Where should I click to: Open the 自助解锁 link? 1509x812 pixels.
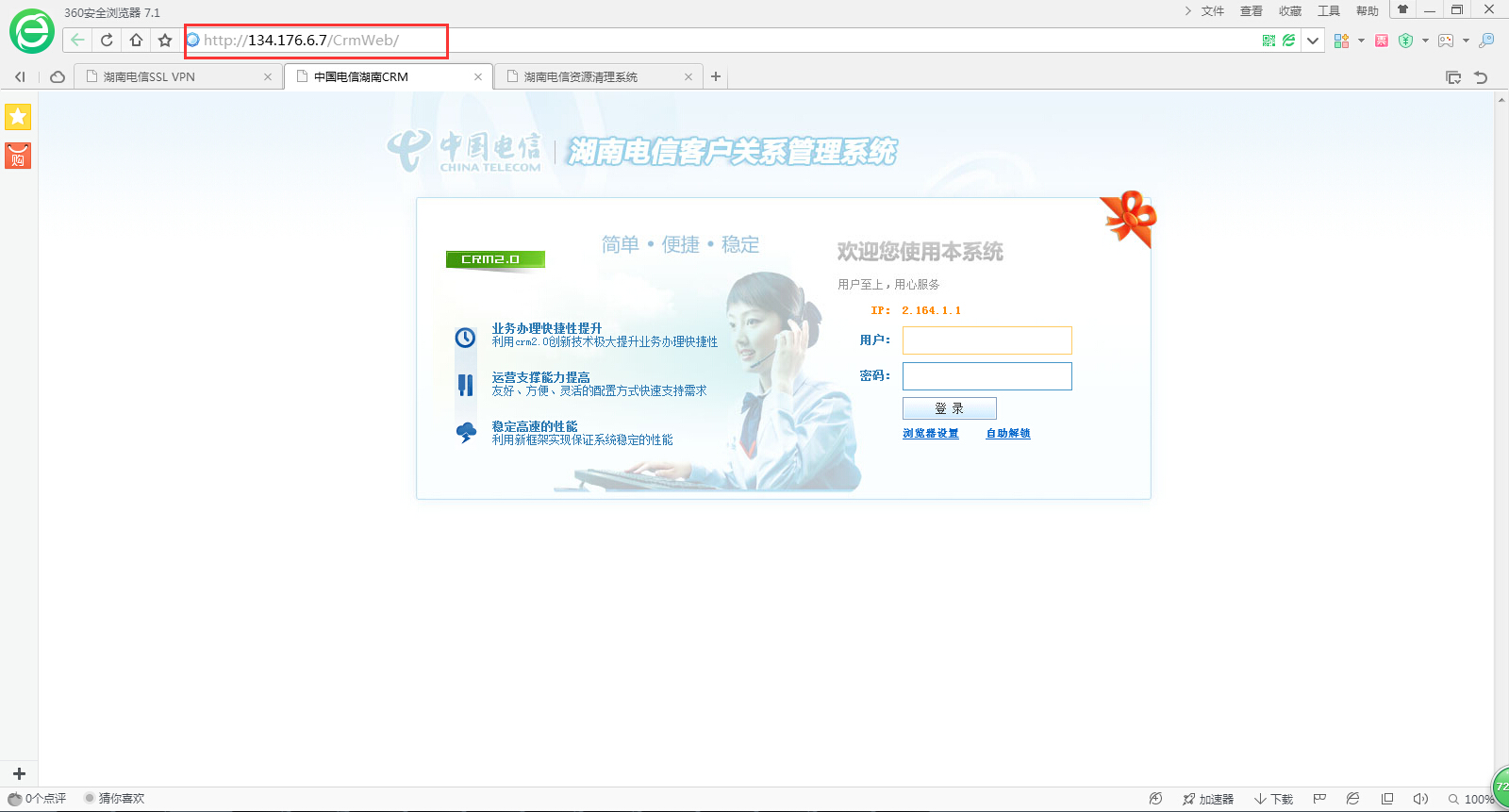1008,434
